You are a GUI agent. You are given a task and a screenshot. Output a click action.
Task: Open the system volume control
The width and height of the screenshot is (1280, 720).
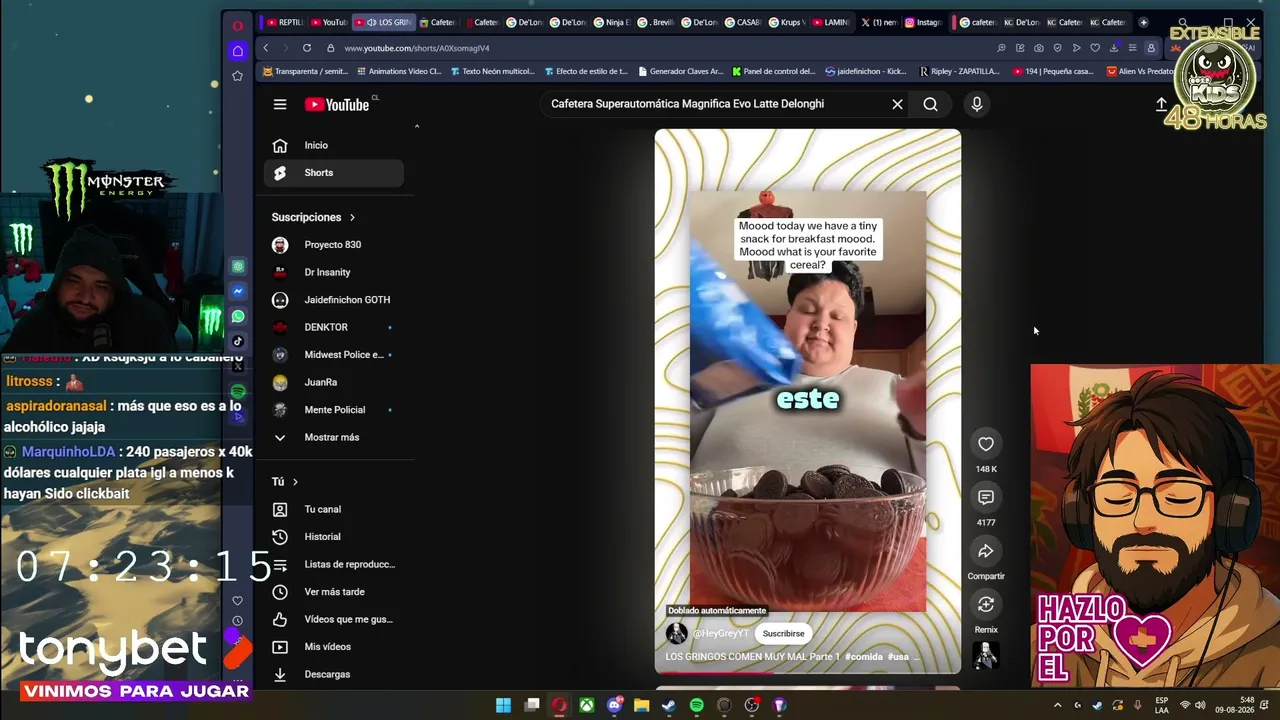(x=1200, y=705)
